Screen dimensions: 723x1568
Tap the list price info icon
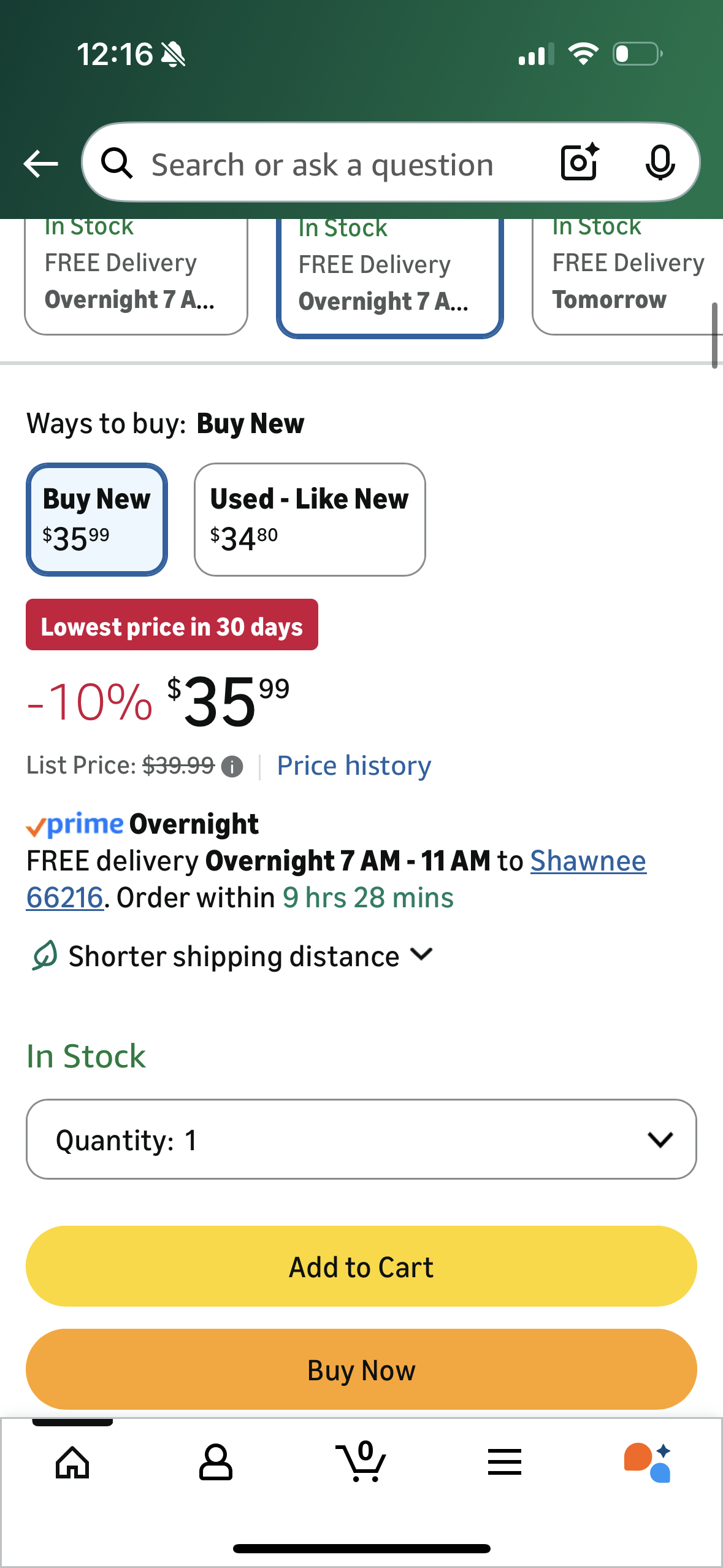[232, 766]
